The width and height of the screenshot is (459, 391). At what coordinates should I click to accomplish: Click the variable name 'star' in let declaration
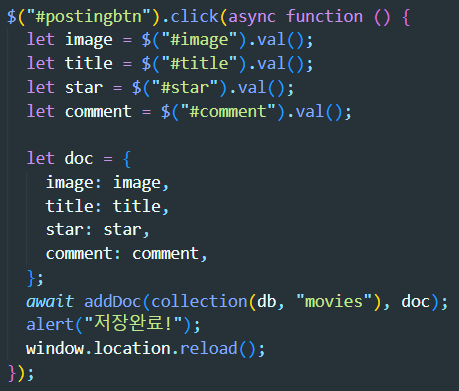84,87
